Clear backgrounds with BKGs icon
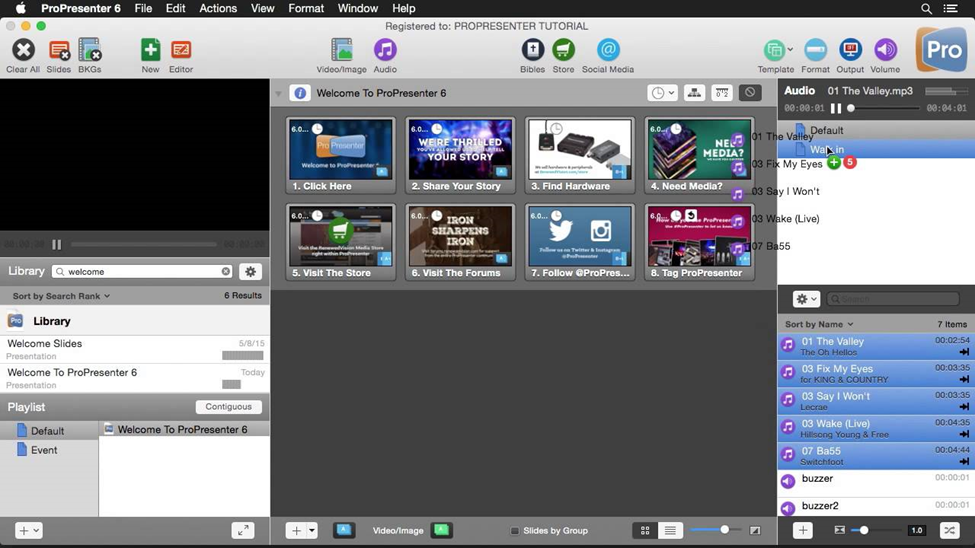Screen dimensions: 975x548 pyautogui.click(x=90, y=50)
